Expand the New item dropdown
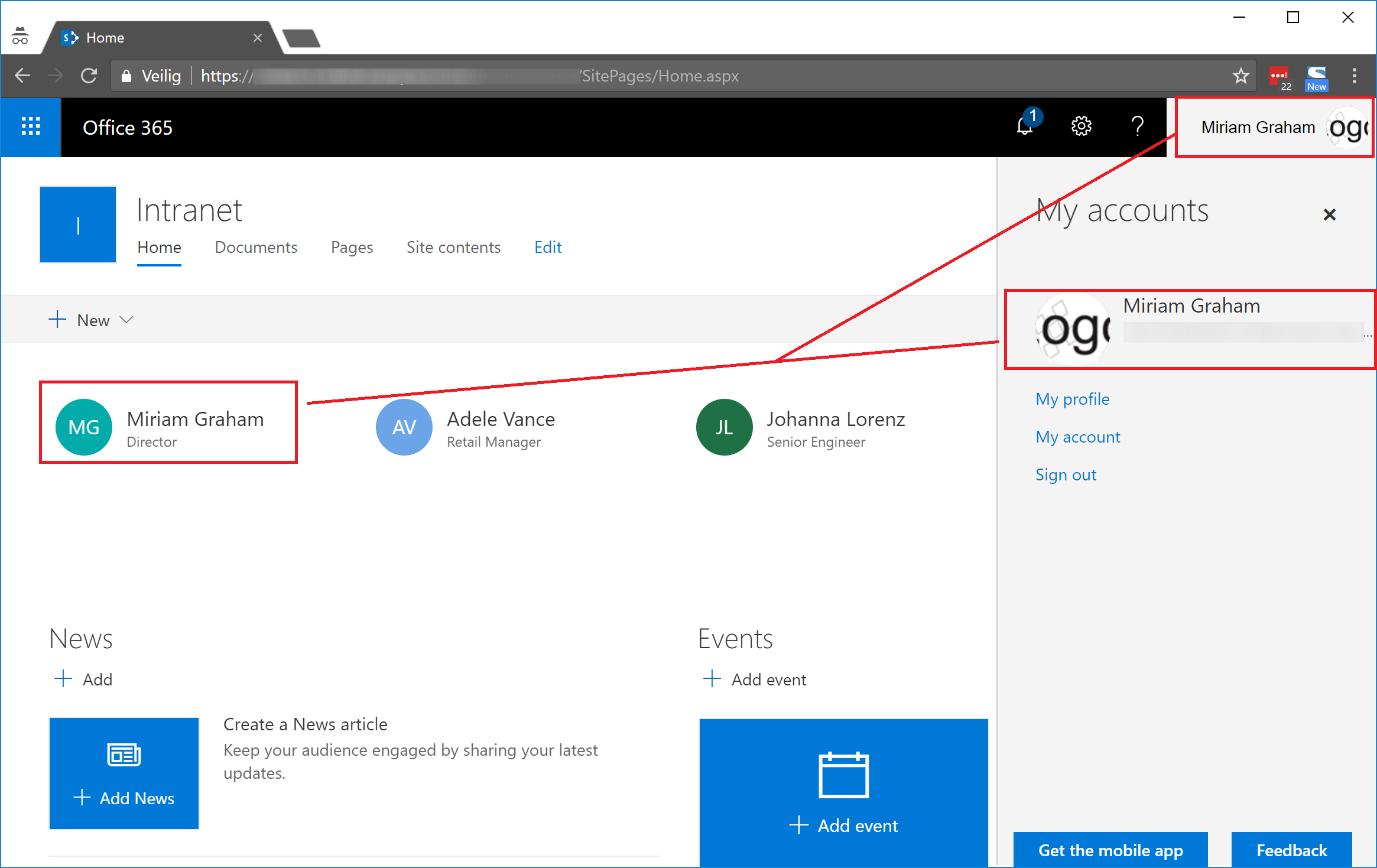1377x868 pixels. click(126, 320)
